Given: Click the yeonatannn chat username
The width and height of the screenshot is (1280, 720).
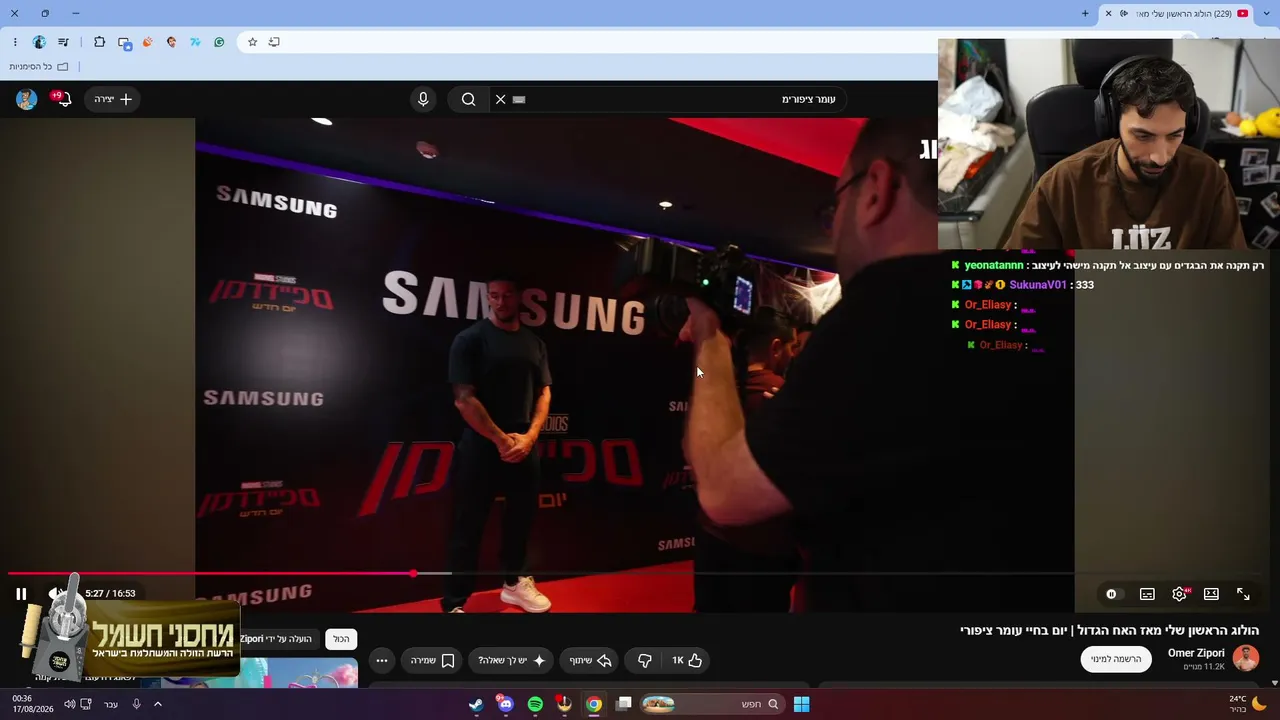Looking at the screenshot, I should coord(994,265).
